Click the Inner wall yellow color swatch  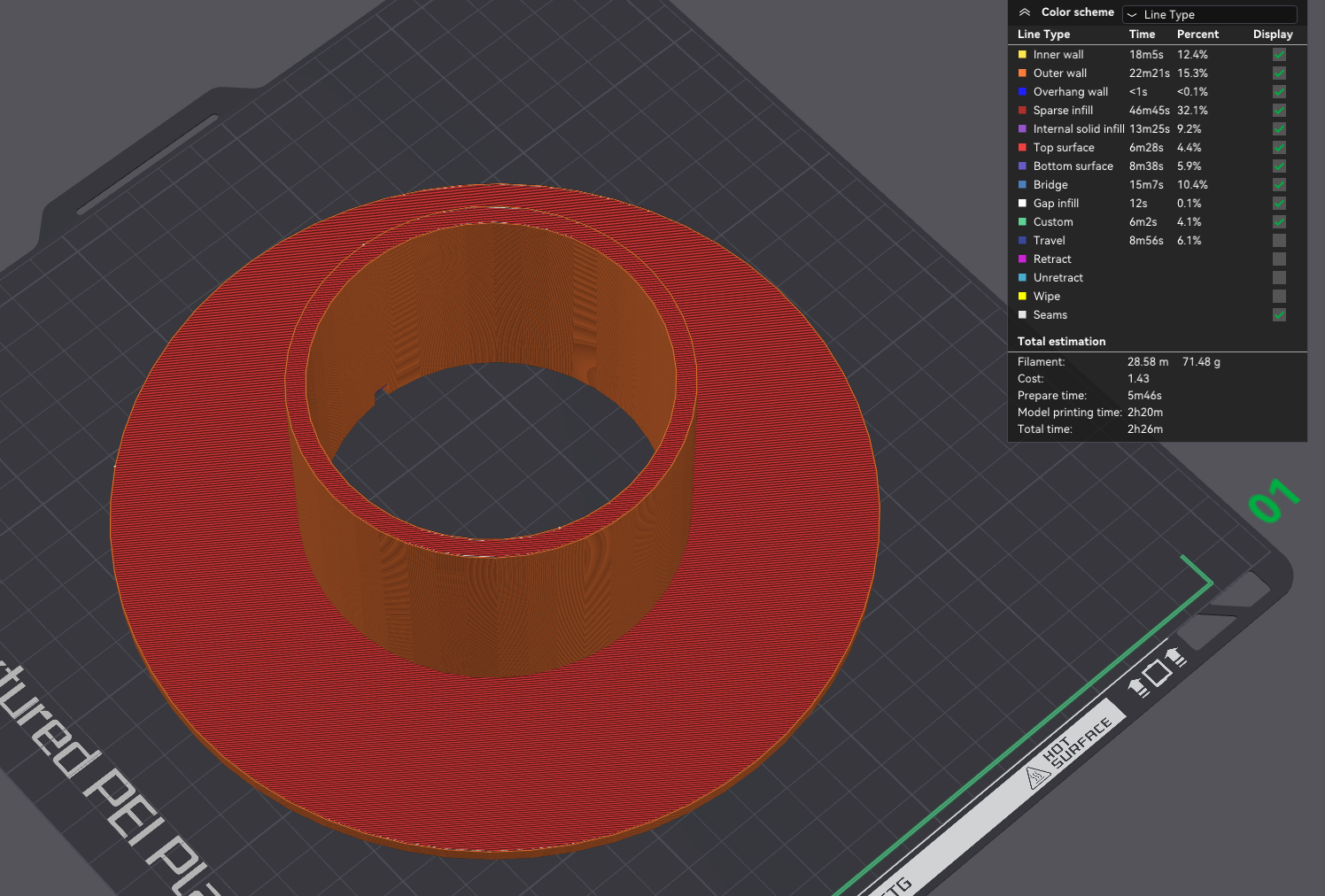click(x=1022, y=54)
